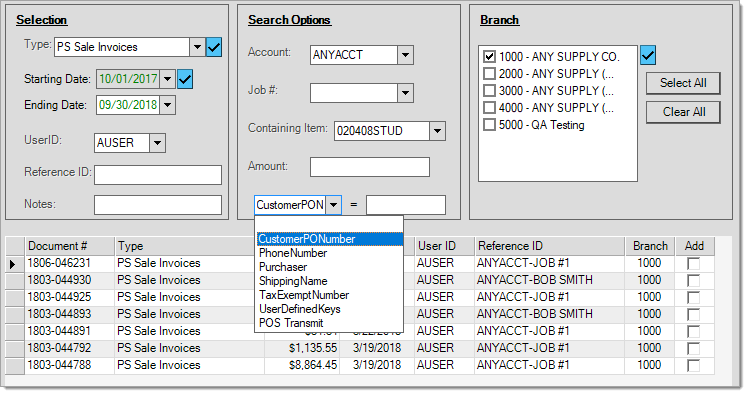Screen dimensions: 747x394
Task: Select ShippingName from the list
Action: (329, 281)
